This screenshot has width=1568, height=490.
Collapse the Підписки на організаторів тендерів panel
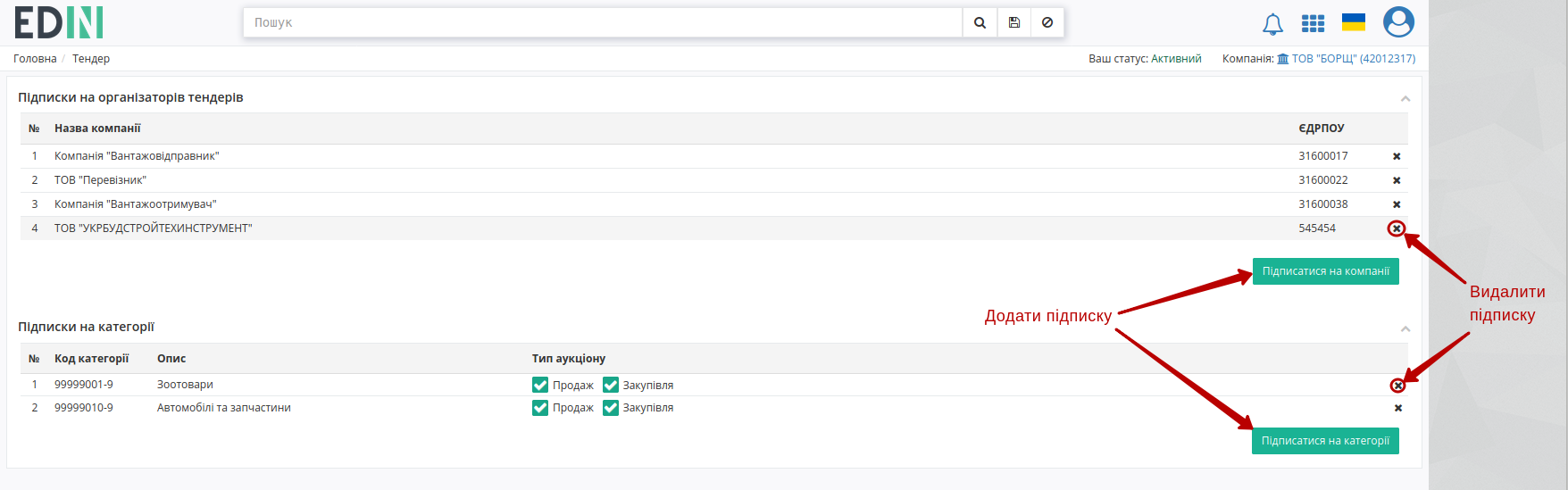coord(1405,98)
